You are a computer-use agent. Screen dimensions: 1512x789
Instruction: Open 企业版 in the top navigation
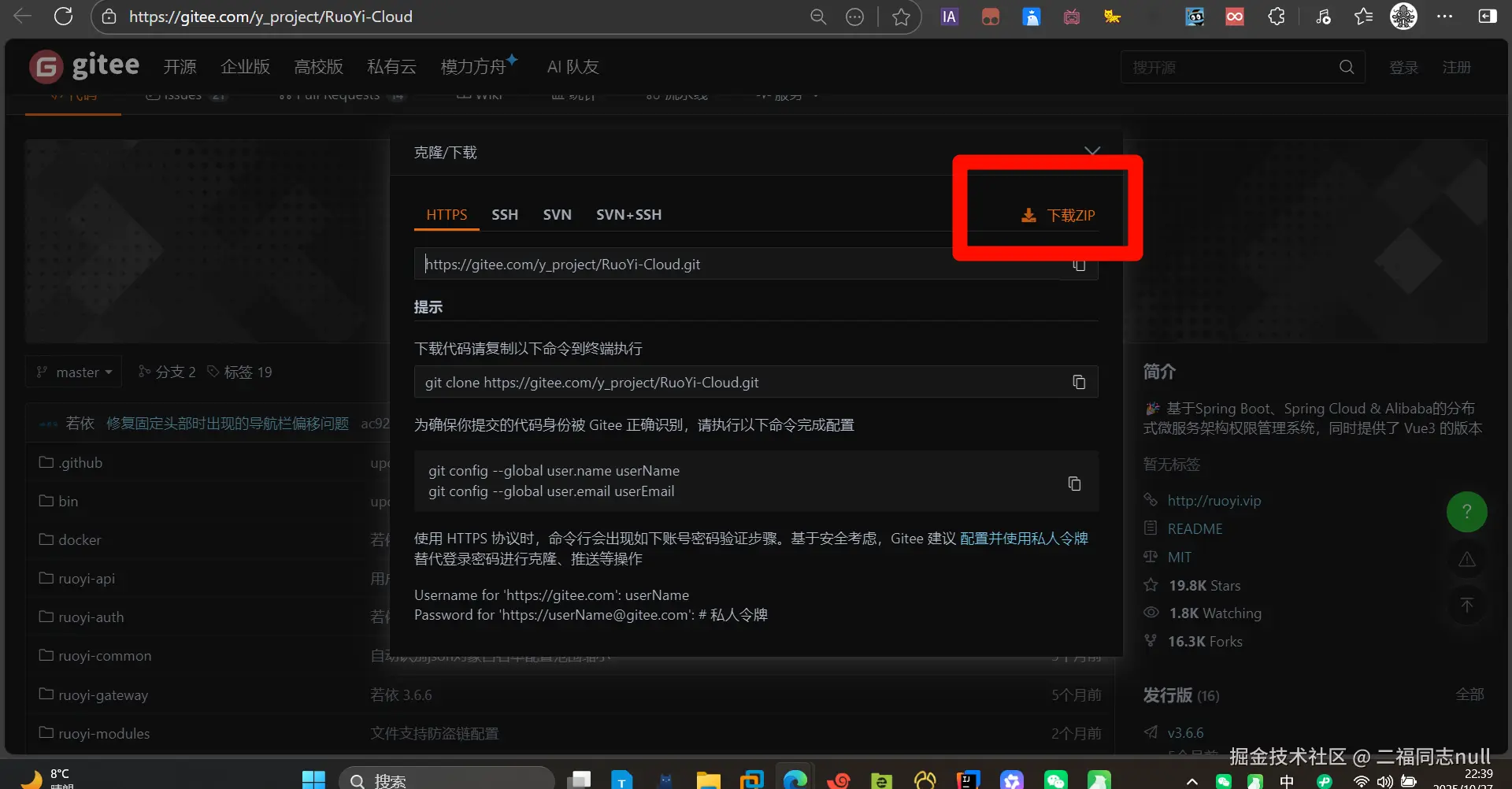[x=245, y=67]
